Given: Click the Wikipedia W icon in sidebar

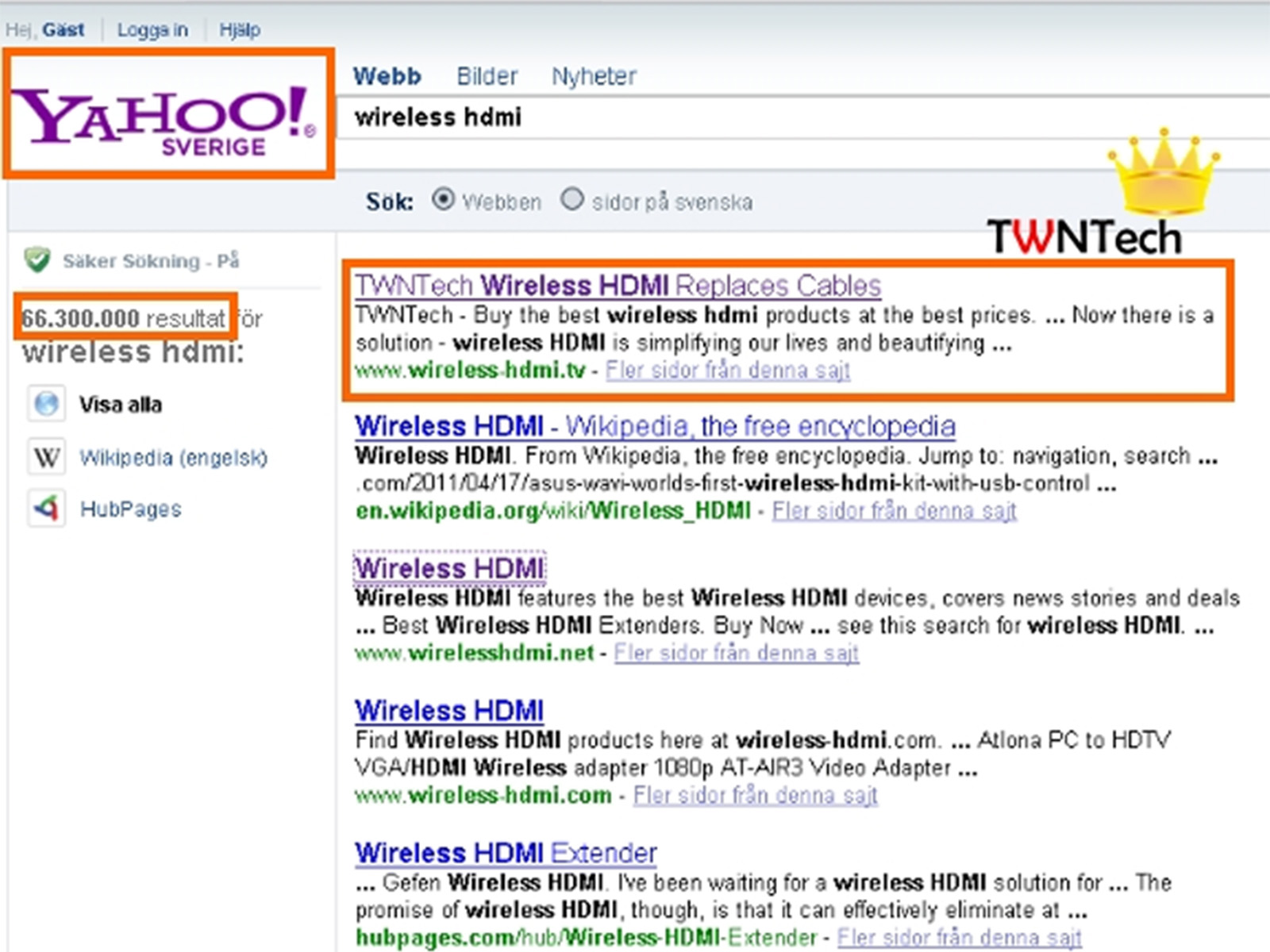Looking at the screenshot, I should coord(47,457).
